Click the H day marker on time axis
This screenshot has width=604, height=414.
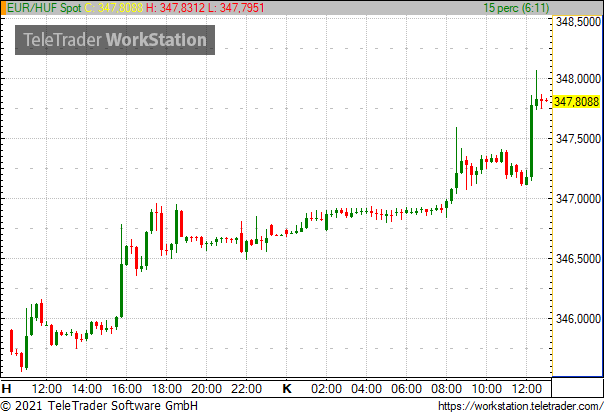[x=6, y=388]
